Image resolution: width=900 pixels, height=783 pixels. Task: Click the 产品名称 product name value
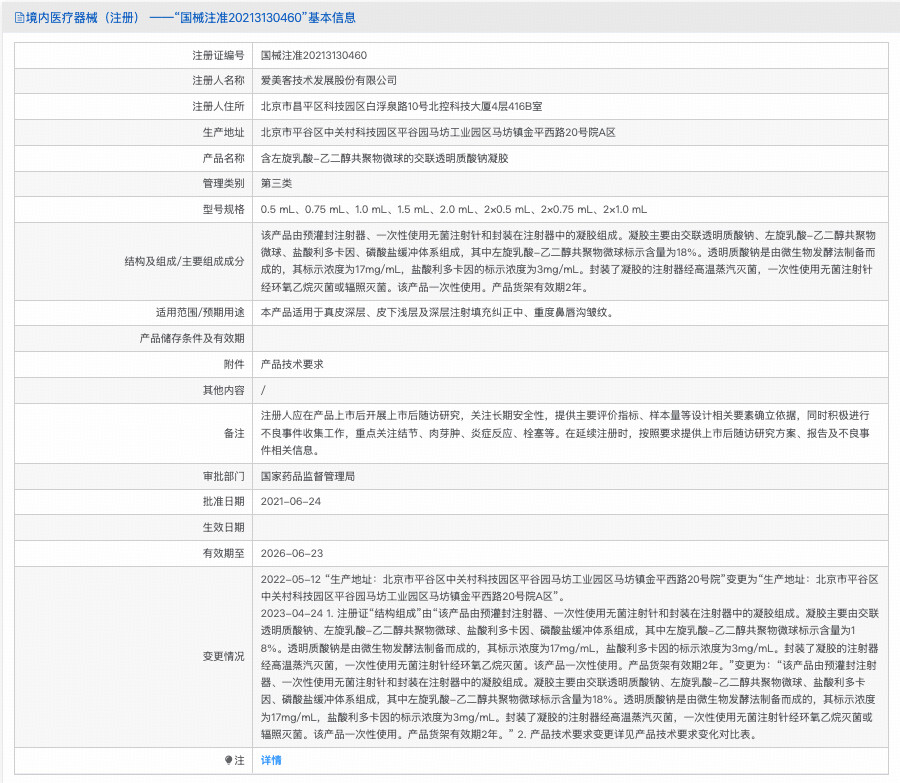click(385, 158)
